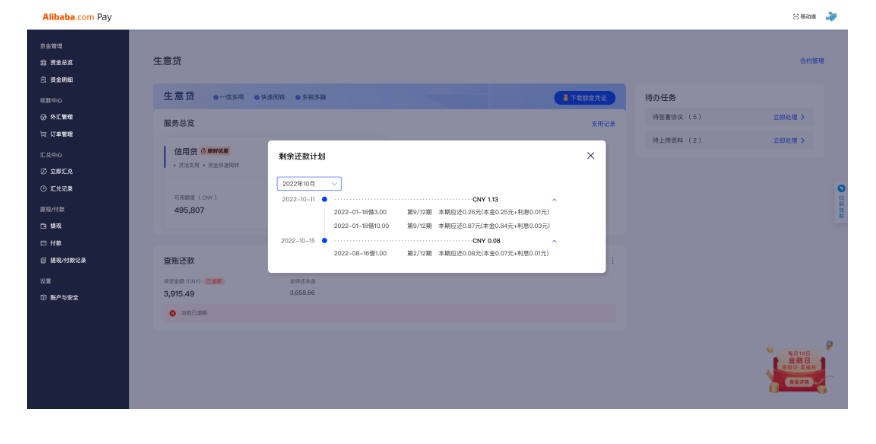Open 资金总览 in the sidebar

[61, 63]
